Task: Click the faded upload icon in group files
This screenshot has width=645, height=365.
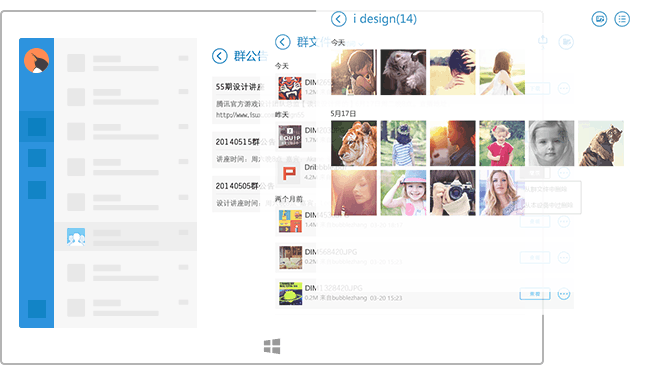Action: (x=543, y=40)
